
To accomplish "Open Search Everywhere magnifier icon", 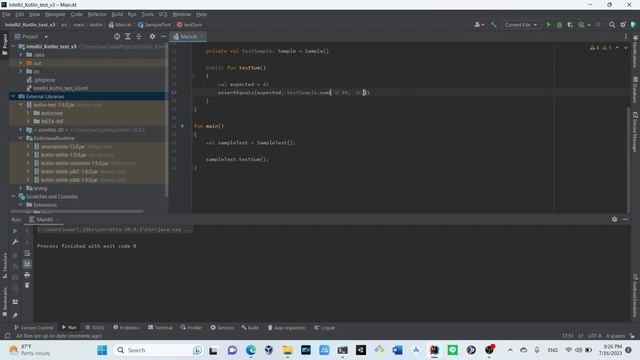I will pyautogui.click(x=612, y=25).
